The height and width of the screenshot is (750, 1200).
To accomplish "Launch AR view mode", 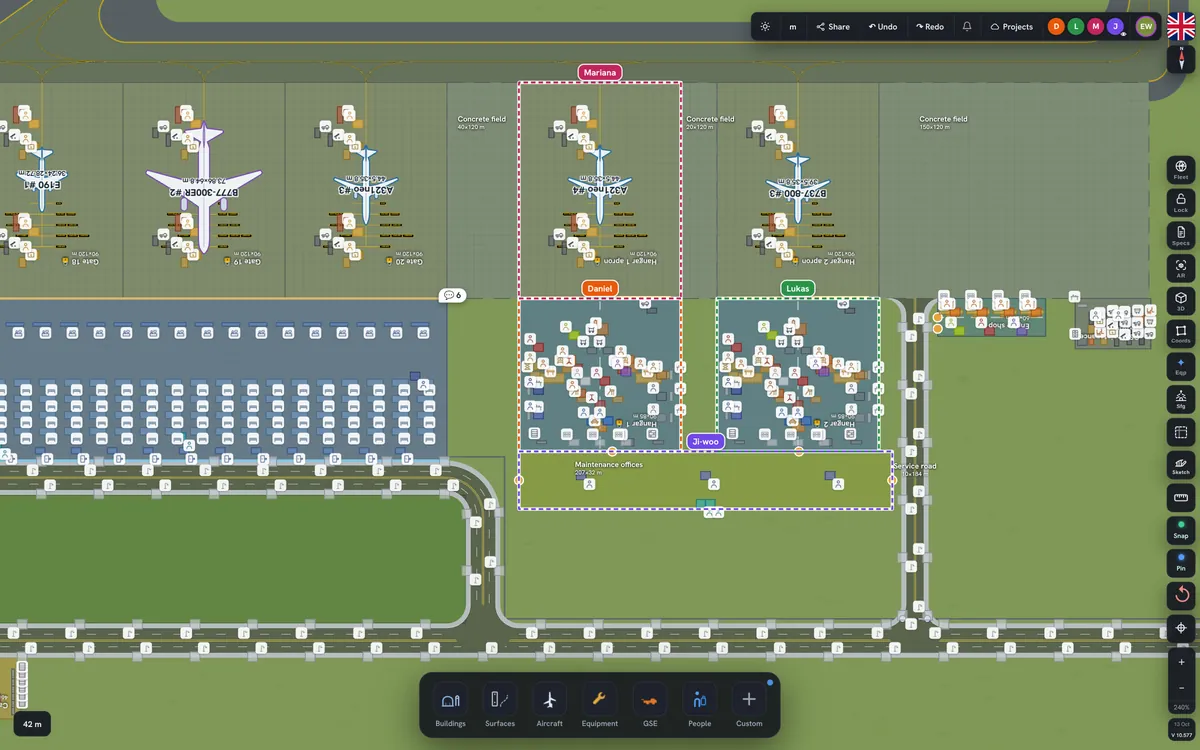I will click(x=1181, y=268).
